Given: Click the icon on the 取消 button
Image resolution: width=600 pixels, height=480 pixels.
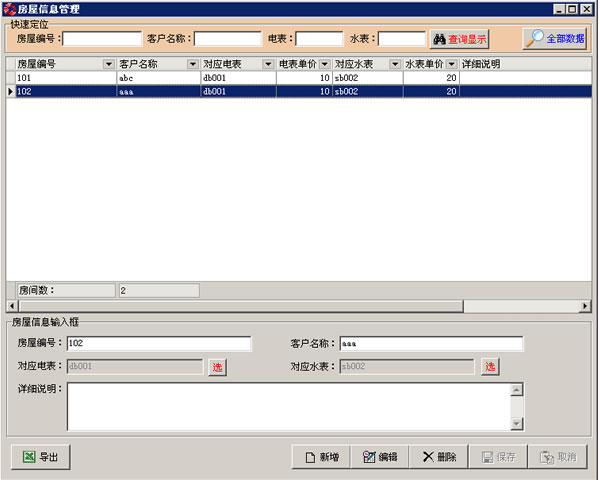Looking at the screenshot, I should 546,457.
